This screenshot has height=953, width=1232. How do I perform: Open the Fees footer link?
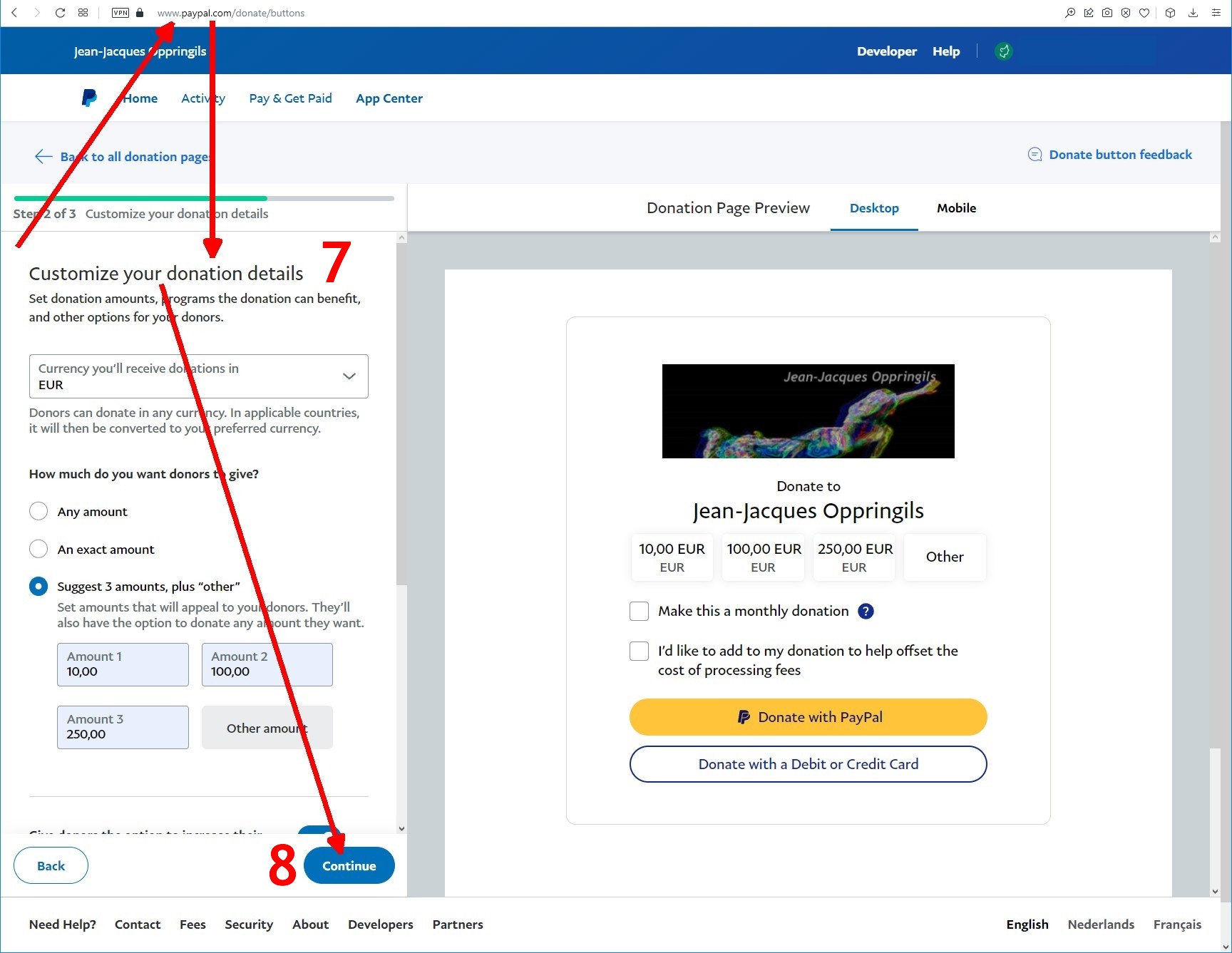[192, 924]
